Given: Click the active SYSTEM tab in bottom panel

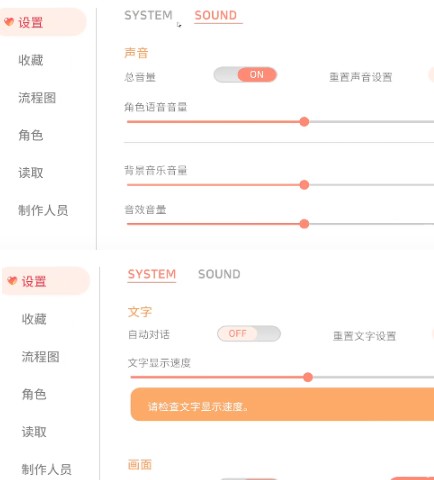Looking at the screenshot, I should click(152, 274).
